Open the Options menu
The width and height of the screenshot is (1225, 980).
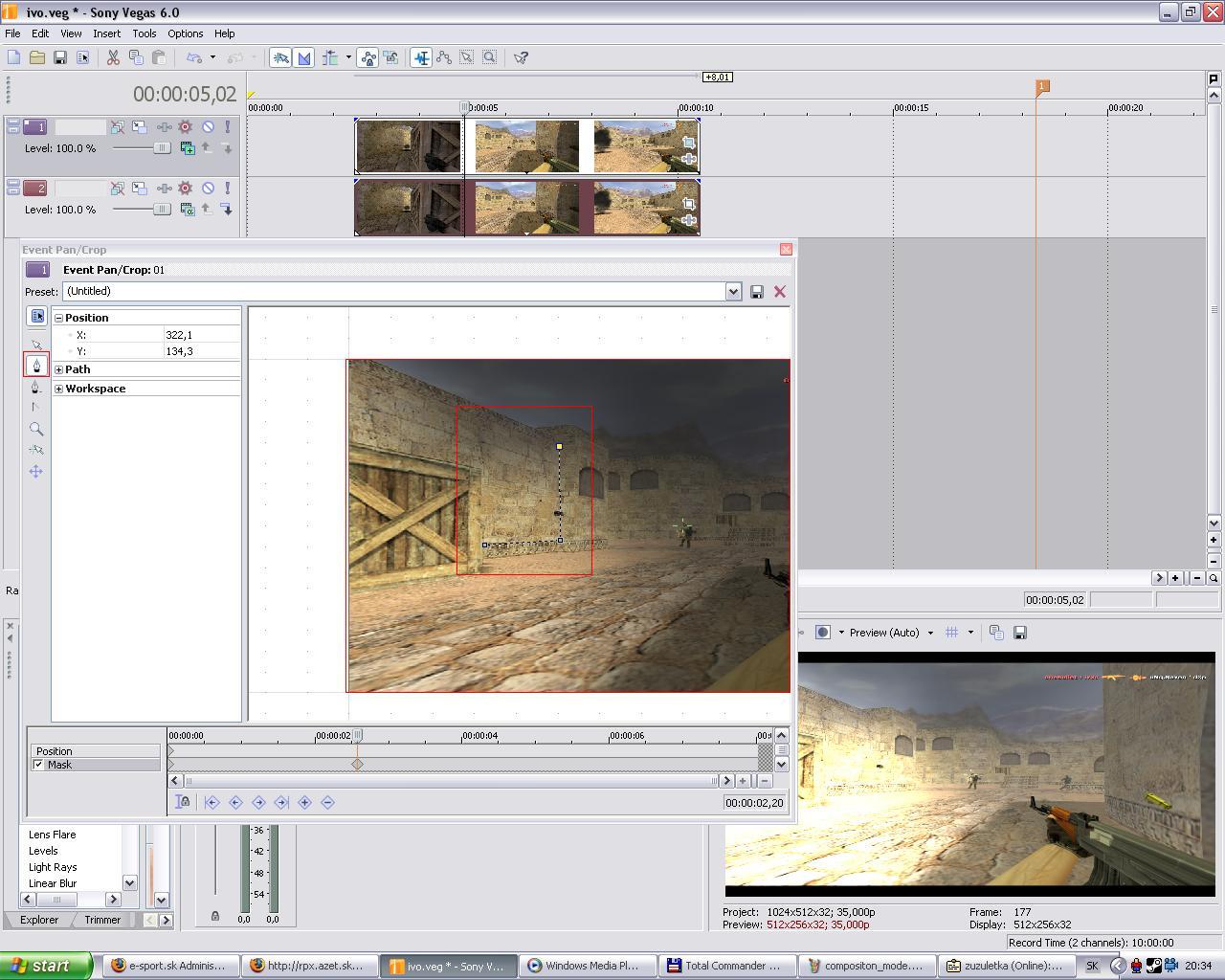point(185,33)
